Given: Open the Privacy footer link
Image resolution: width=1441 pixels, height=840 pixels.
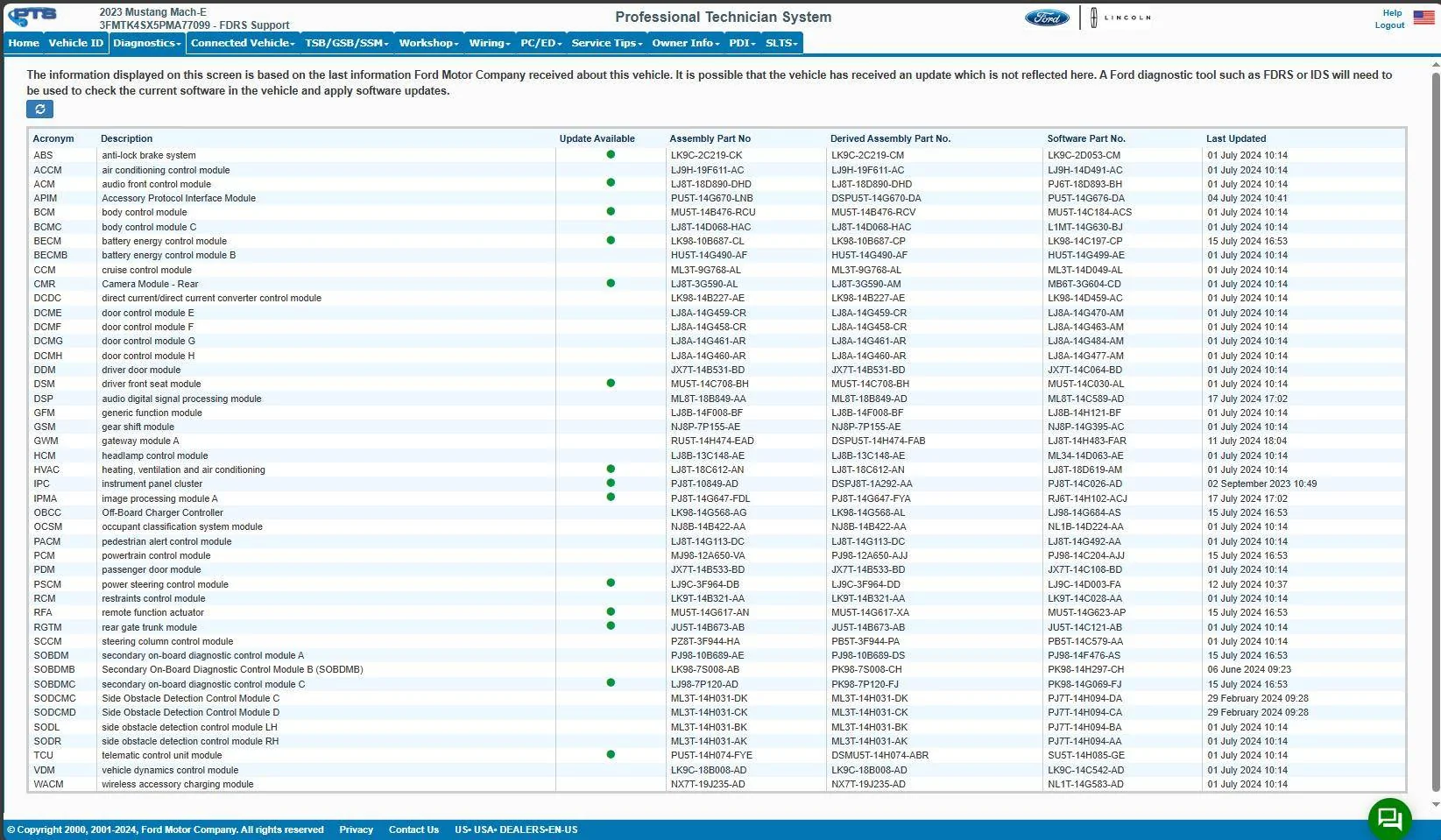Looking at the screenshot, I should [x=356, y=829].
